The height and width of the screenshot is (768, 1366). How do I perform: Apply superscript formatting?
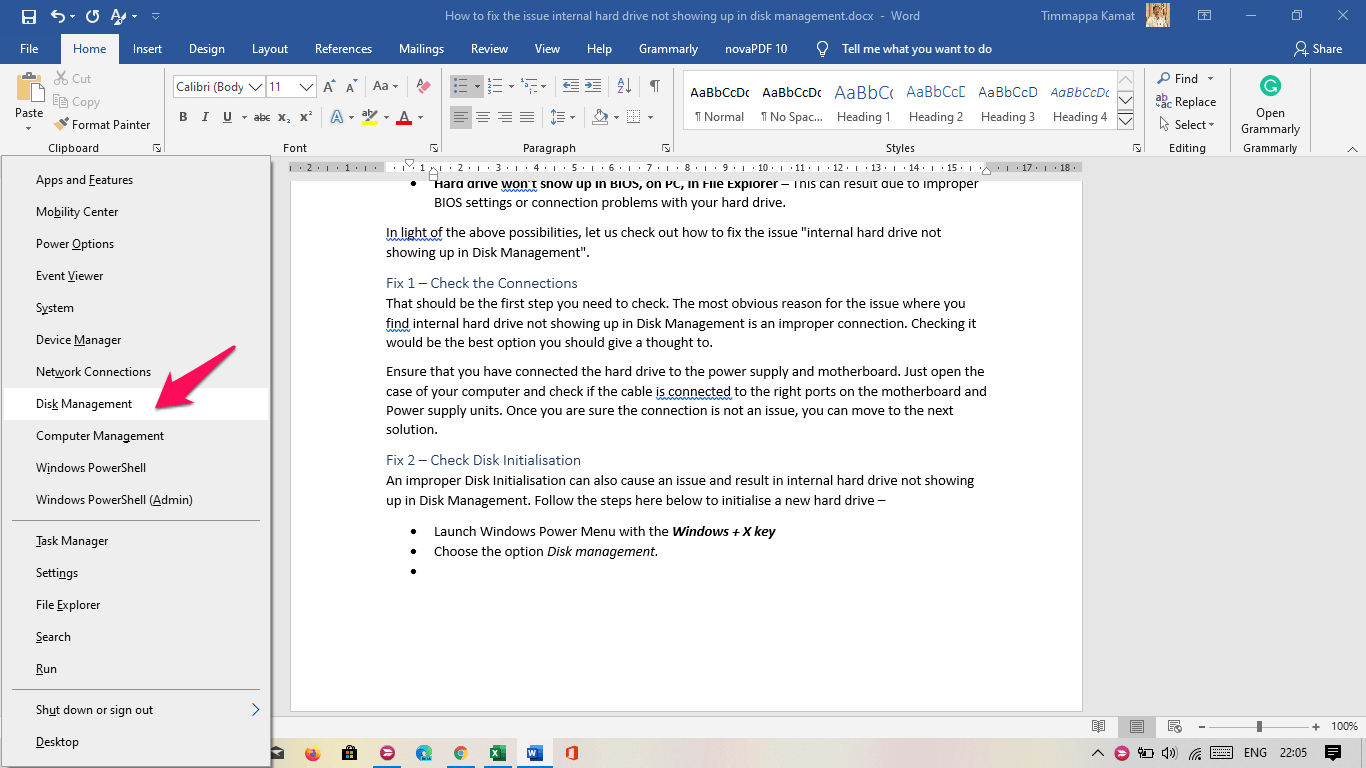click(x=306, y=118)
